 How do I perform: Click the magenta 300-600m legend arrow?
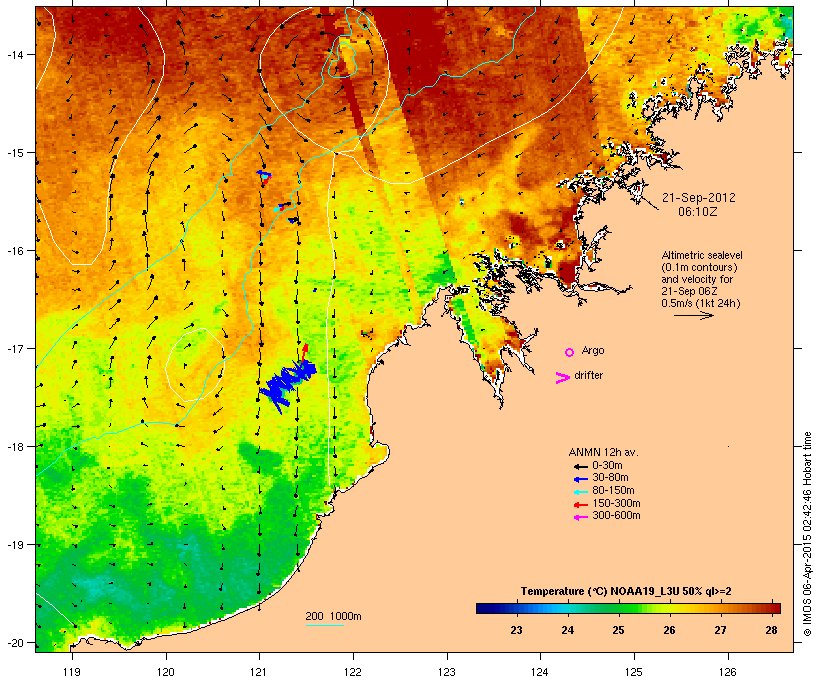pyautogui.click(x=580, y=517)
